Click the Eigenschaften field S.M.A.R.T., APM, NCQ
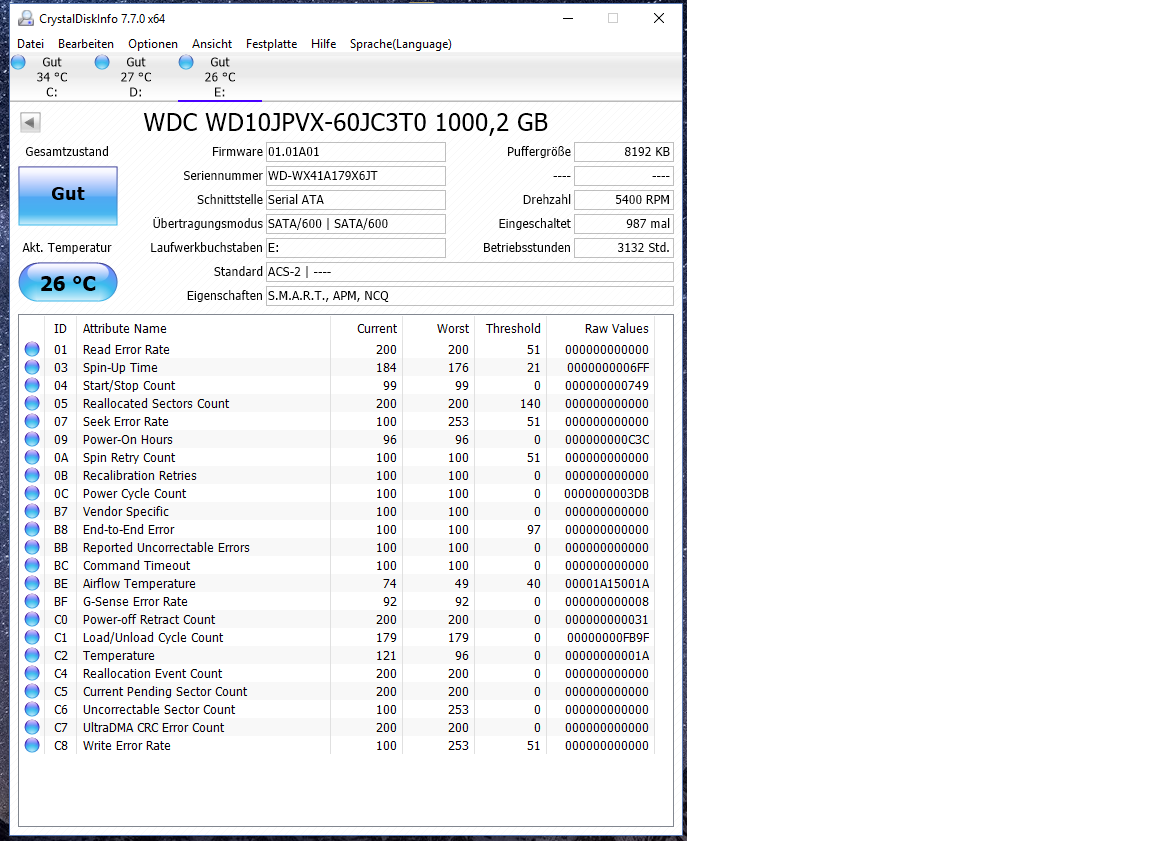 (469, 296)
